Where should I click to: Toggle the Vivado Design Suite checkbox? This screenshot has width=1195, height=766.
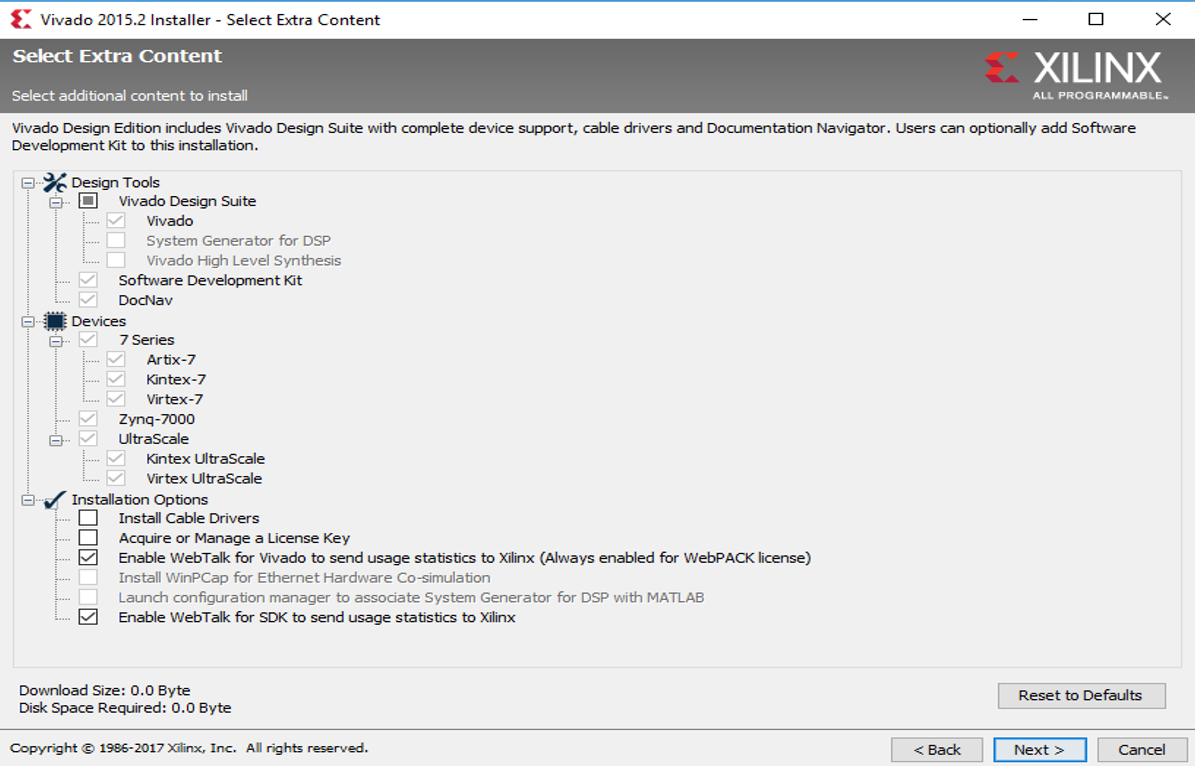[89, 201]
